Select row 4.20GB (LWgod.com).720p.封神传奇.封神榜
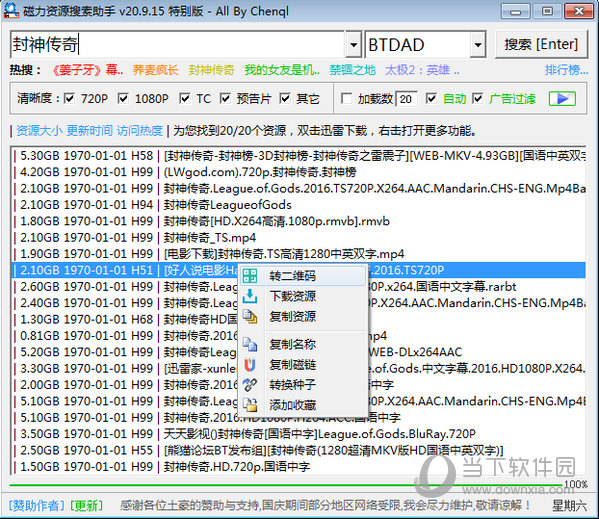 (299, 172)
